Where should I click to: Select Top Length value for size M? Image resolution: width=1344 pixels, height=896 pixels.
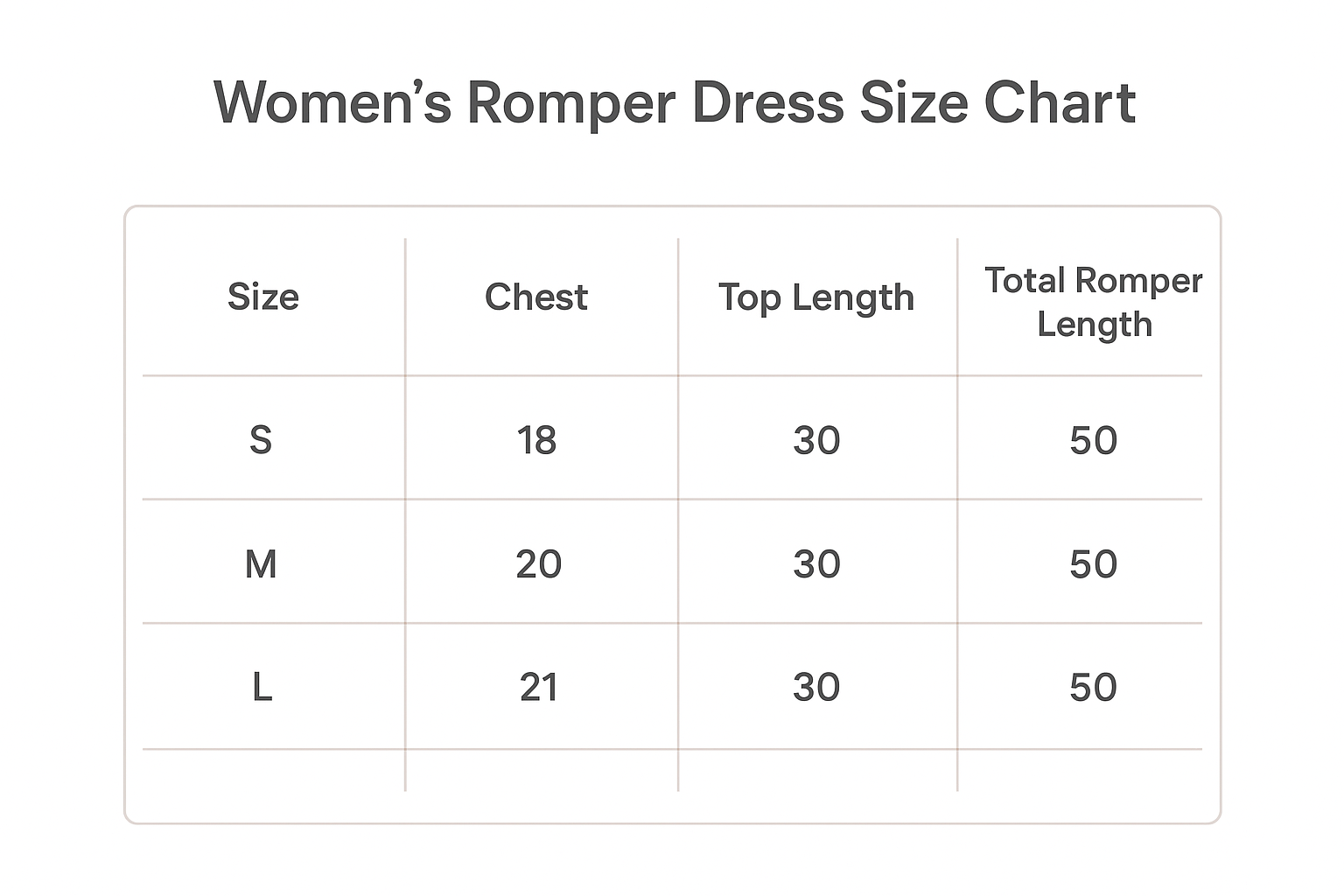[x=816, y=564]
